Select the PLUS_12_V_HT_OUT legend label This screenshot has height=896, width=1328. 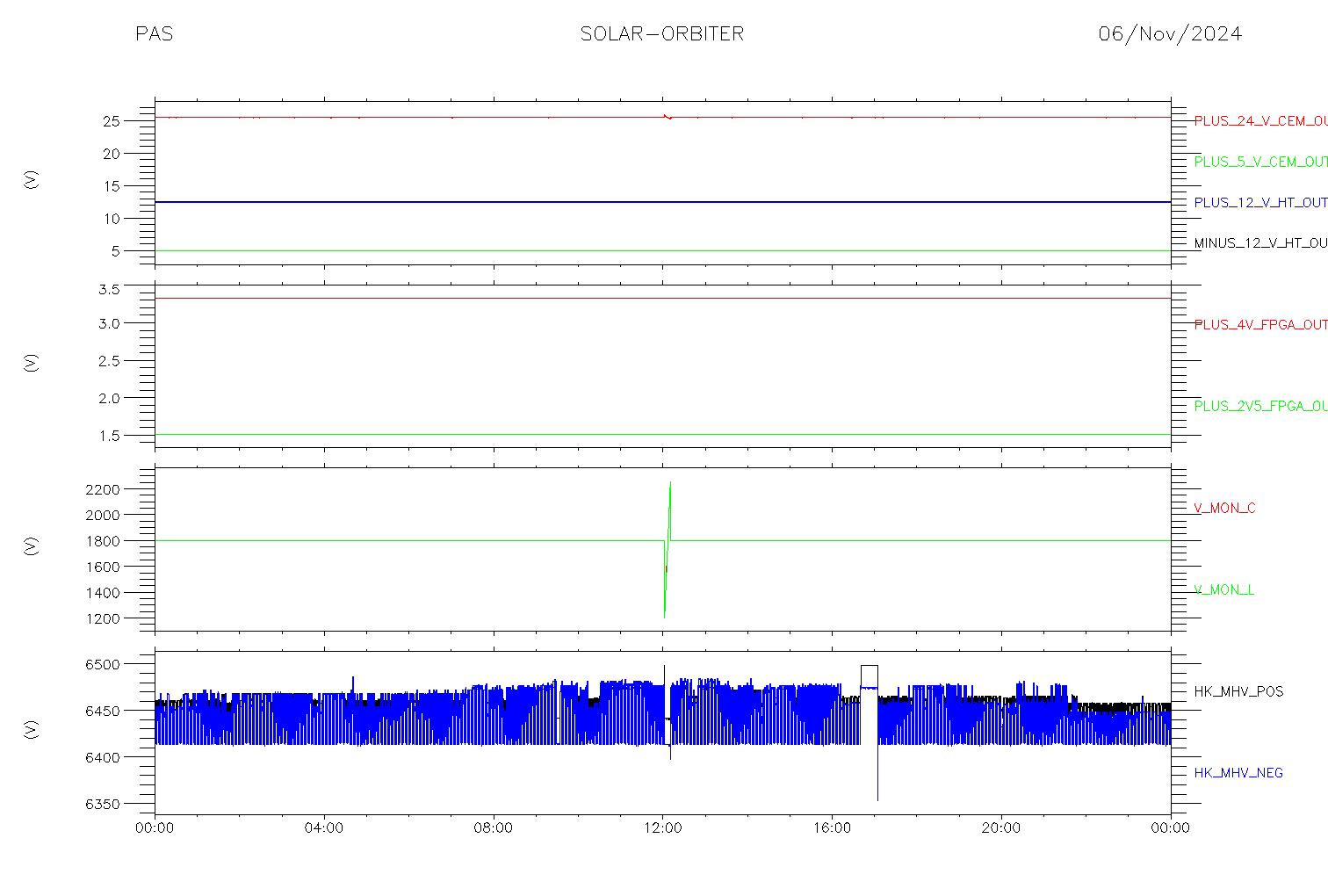coord(1260,202)
